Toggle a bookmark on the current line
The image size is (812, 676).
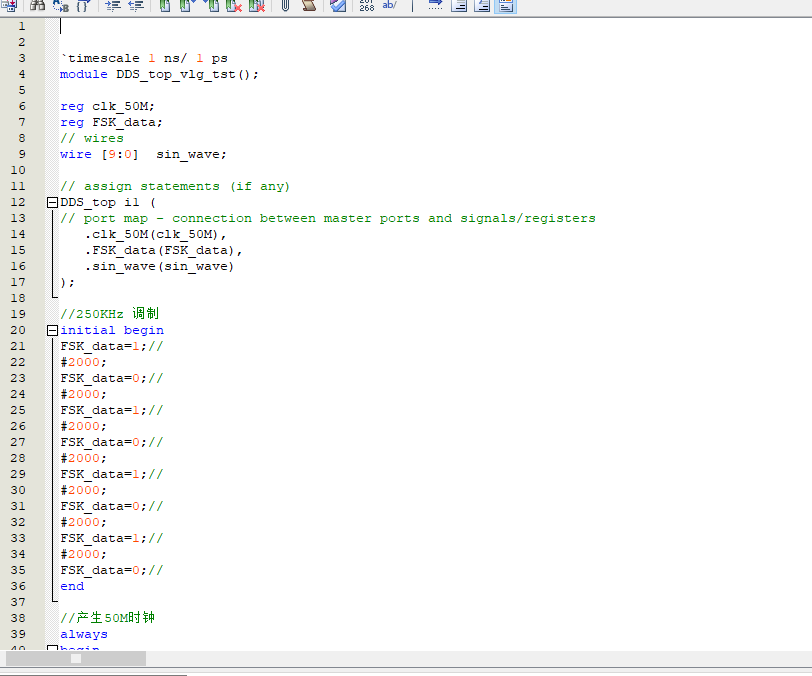165,5
